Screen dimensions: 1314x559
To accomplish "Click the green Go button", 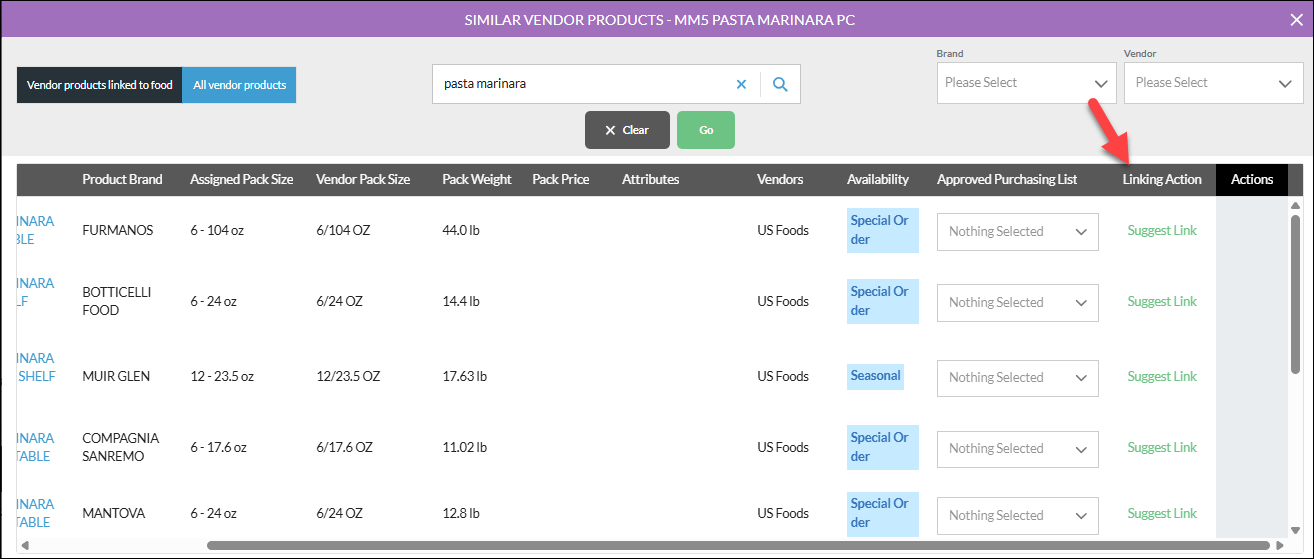I will click(x=706, y=130).
